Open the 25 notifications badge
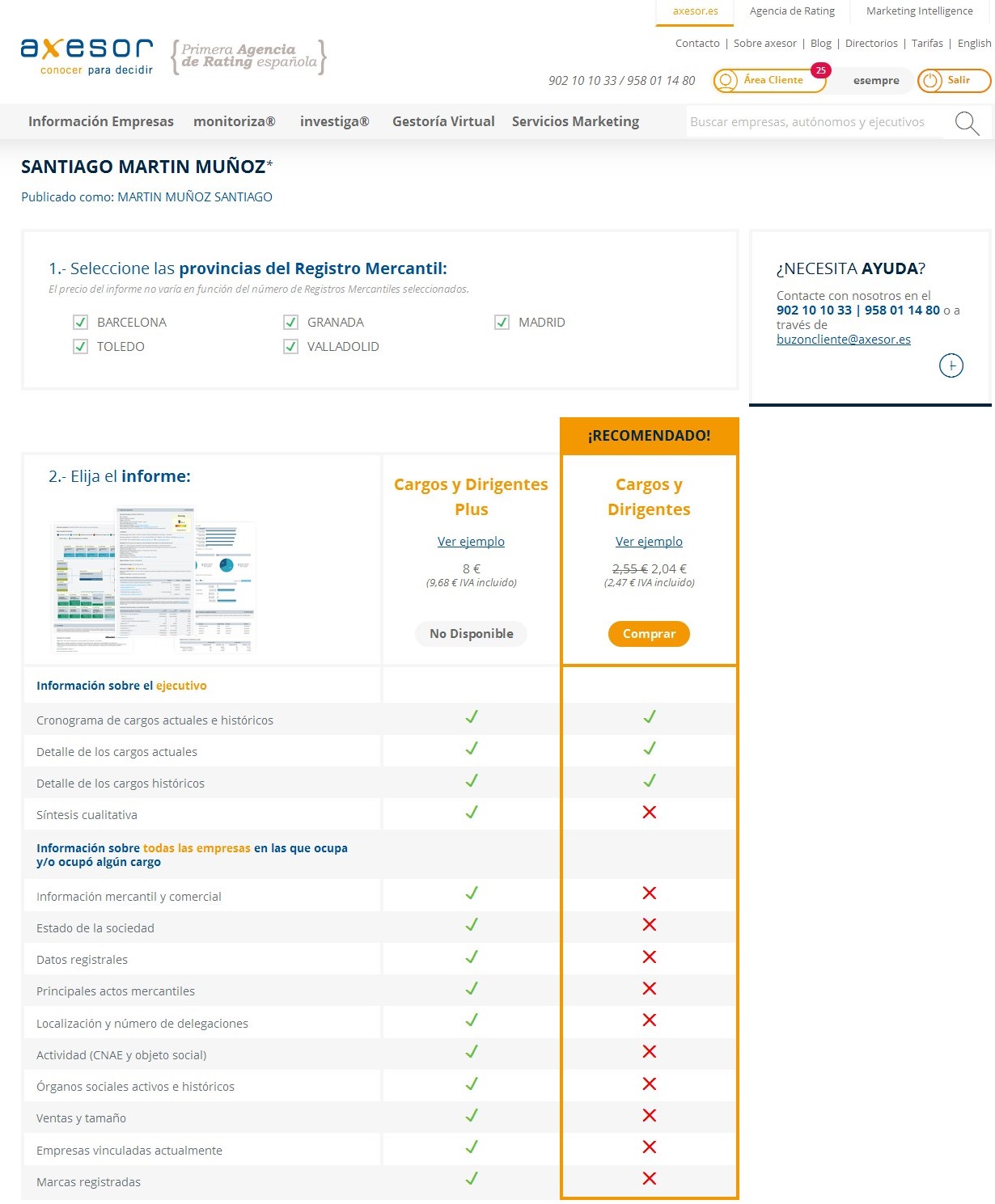The image size is (995, 1204). (x=820, y=70)
